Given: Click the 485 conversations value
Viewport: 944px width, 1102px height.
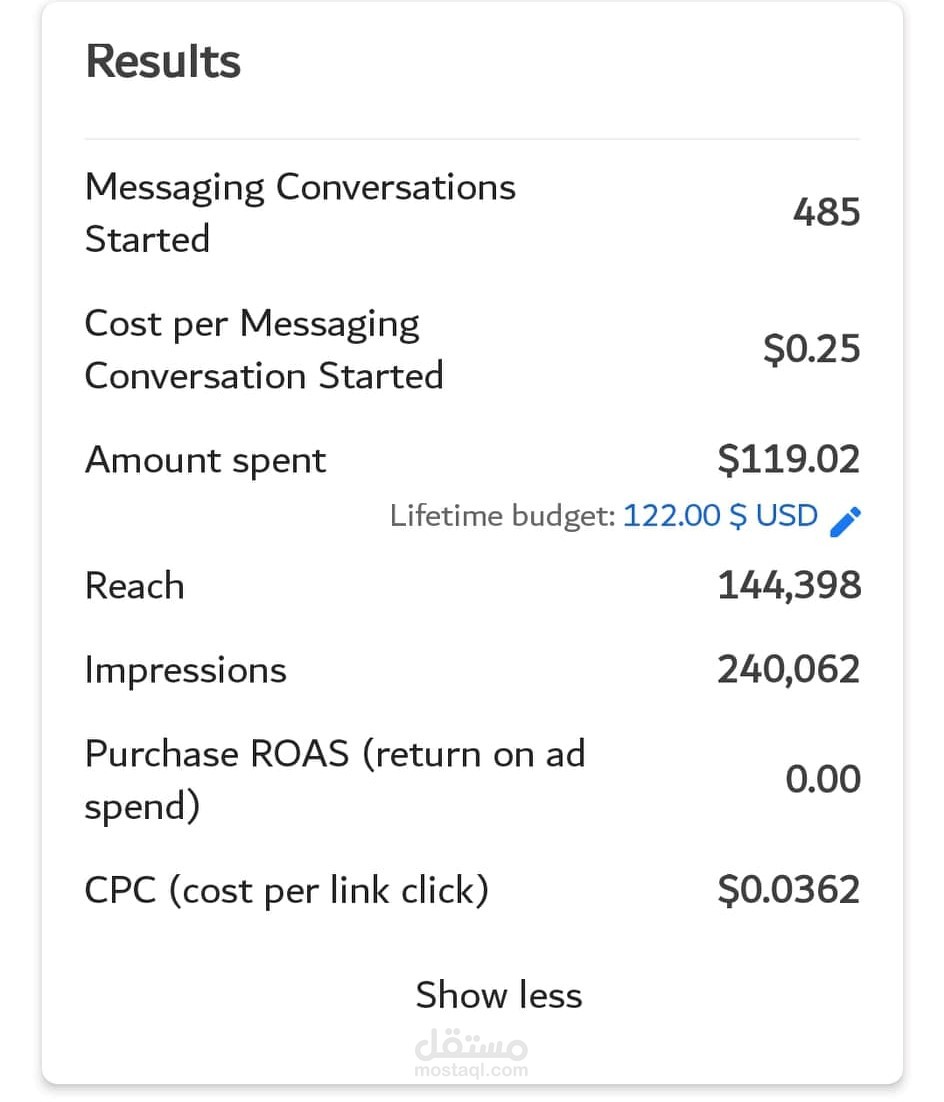Looking at the screenshot, I should (826, 212).
